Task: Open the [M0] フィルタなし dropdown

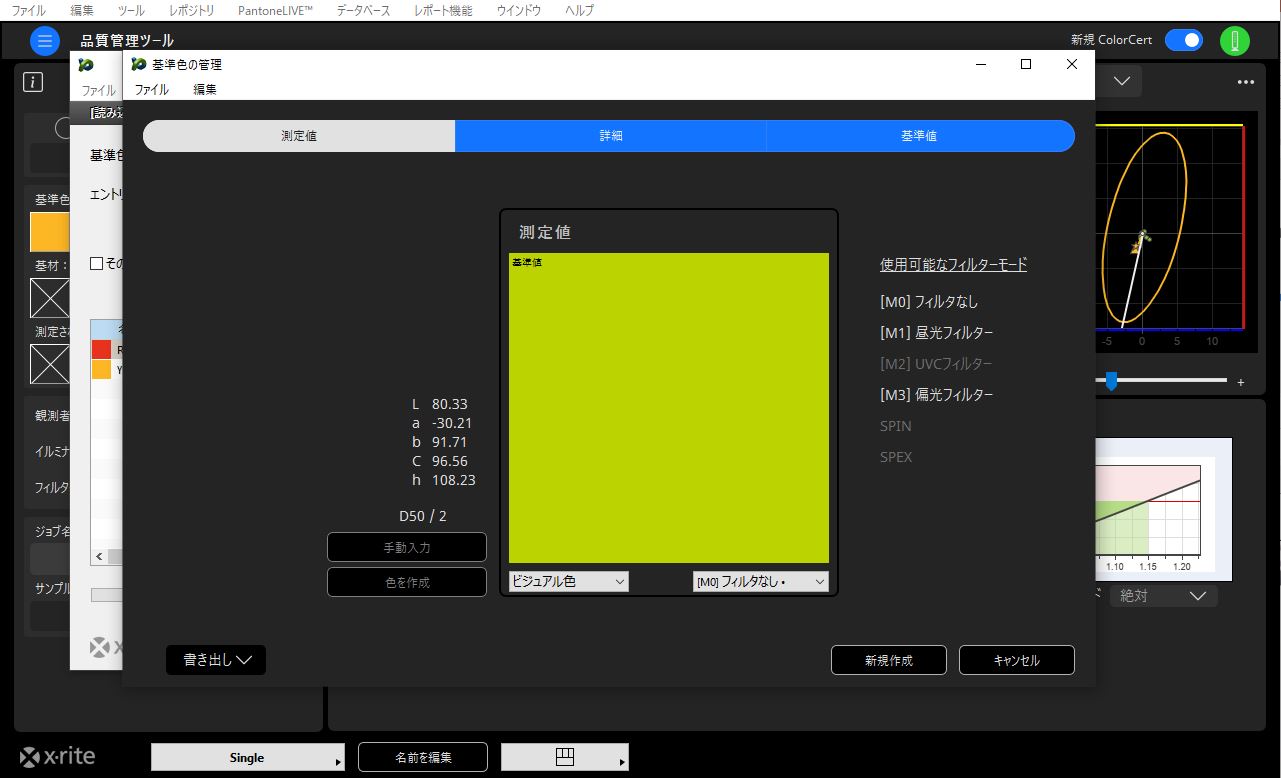Action: click(760, 581)
